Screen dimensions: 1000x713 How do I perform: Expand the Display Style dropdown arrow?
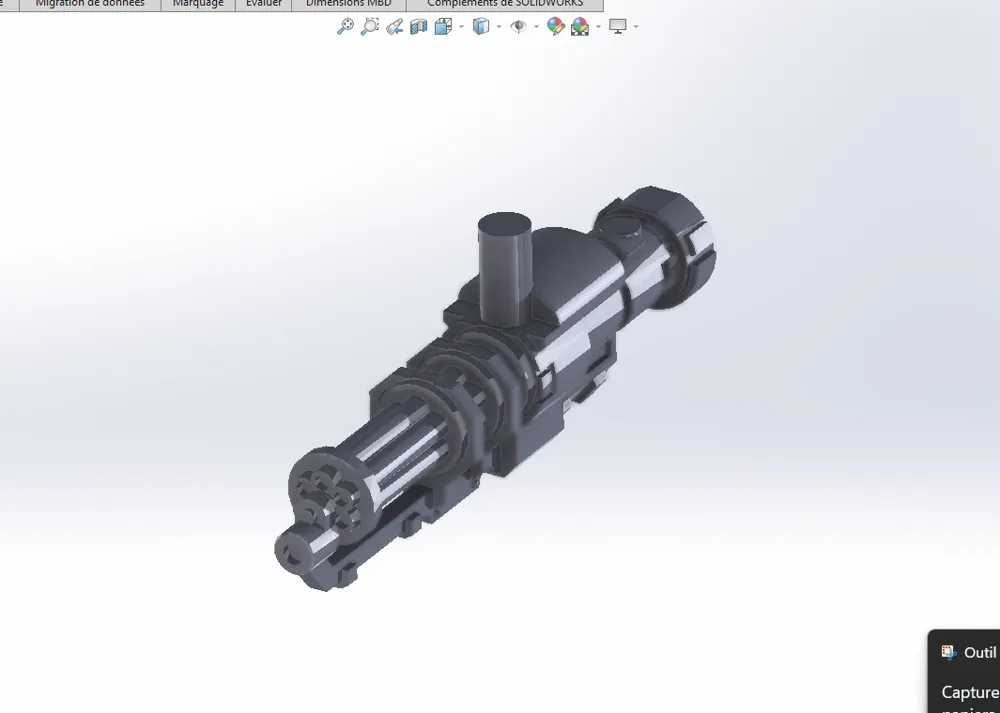click(499, 27)
